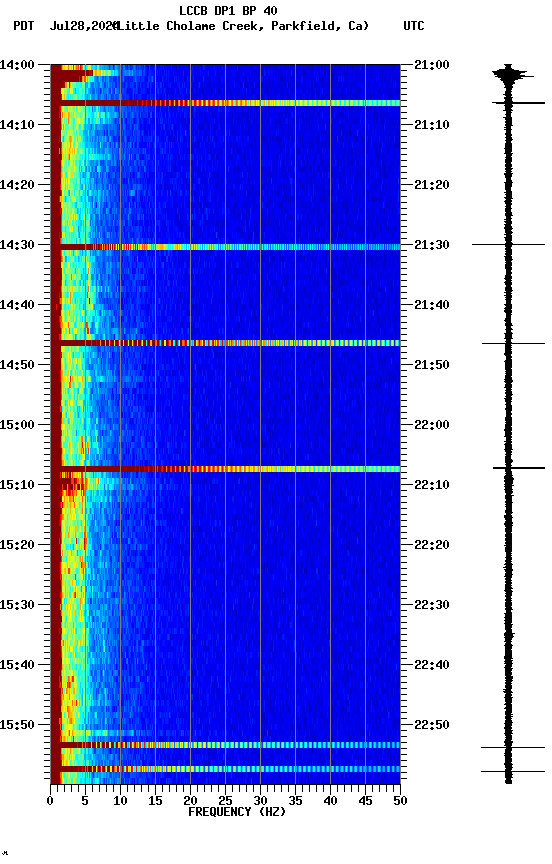Click the 21:50 UTC time label

(432, 365)
